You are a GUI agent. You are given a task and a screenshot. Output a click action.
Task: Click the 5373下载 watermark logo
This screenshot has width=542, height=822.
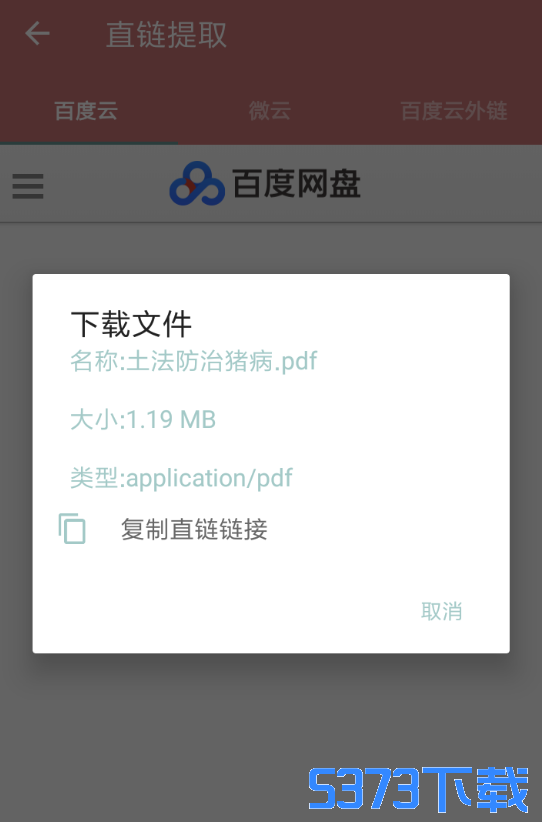click(x=418, y=789)
